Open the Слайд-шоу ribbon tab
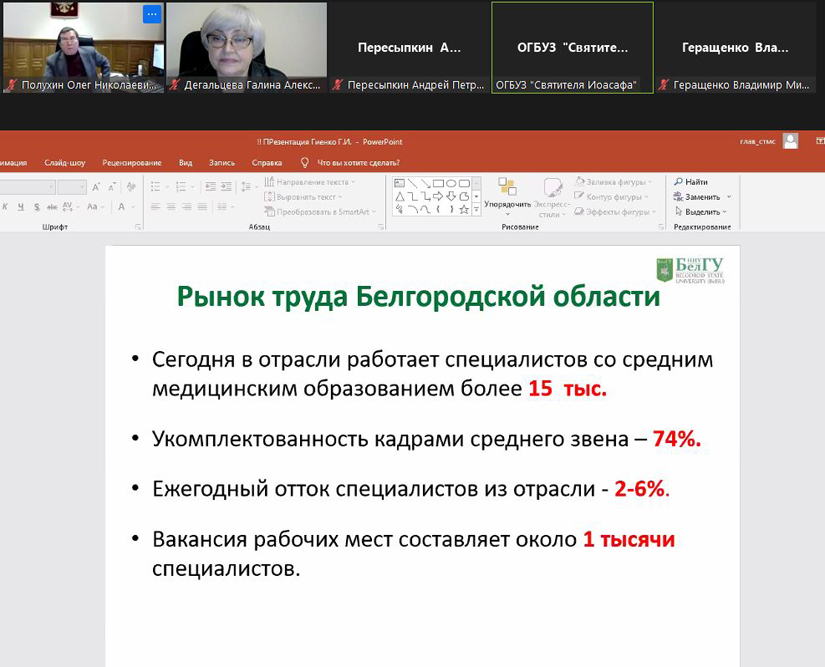Viewport: 825px width, 667px height. click(x=62, y=162)
